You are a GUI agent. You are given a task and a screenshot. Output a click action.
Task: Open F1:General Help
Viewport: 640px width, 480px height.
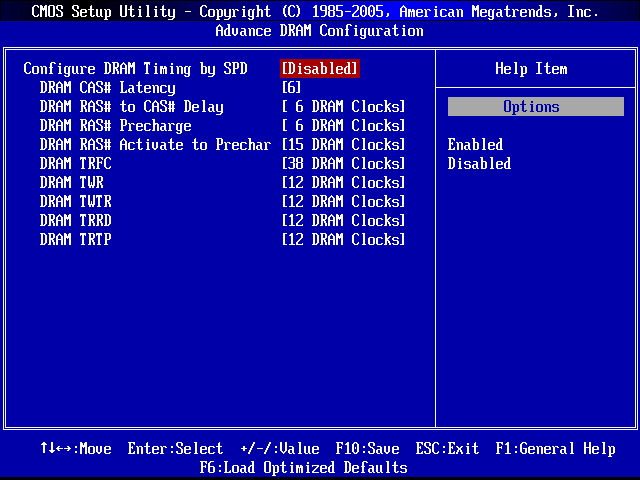555,449
